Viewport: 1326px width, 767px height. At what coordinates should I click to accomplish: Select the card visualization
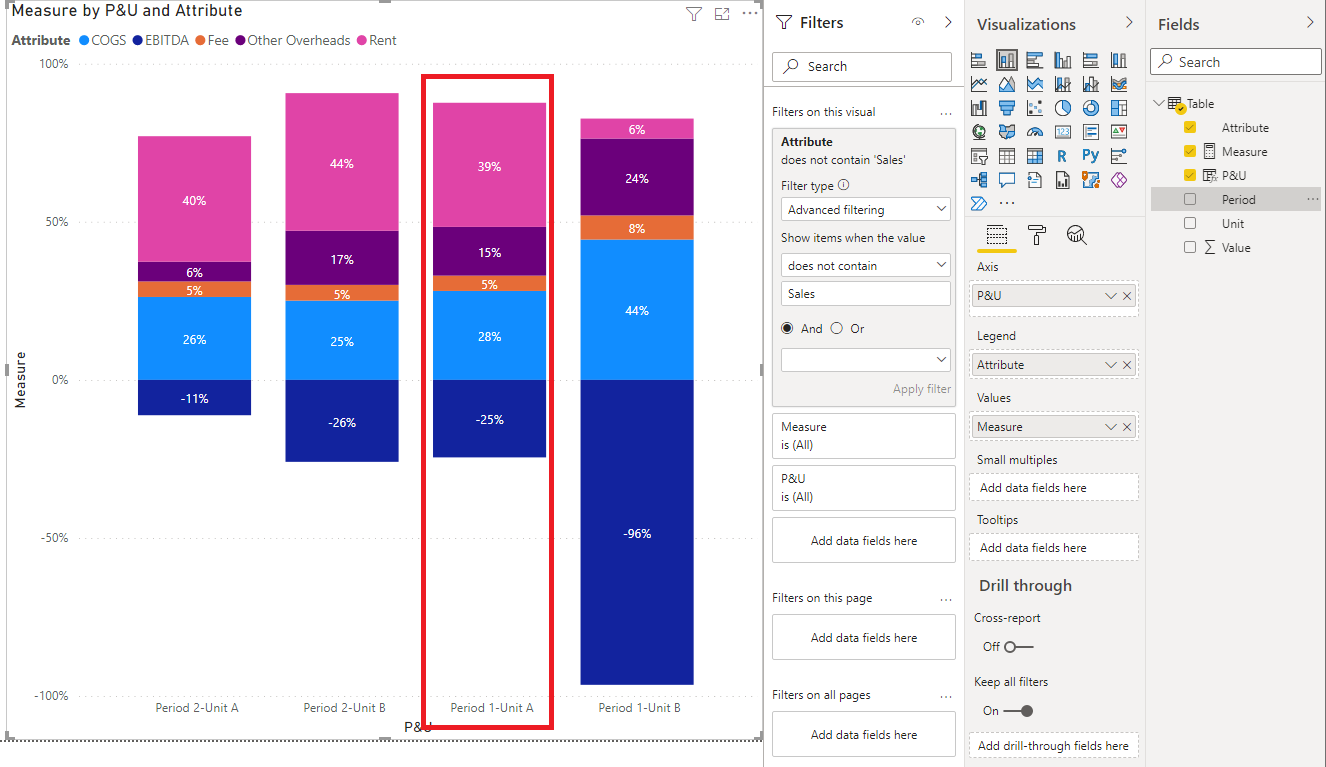[x=1063, y=131]
